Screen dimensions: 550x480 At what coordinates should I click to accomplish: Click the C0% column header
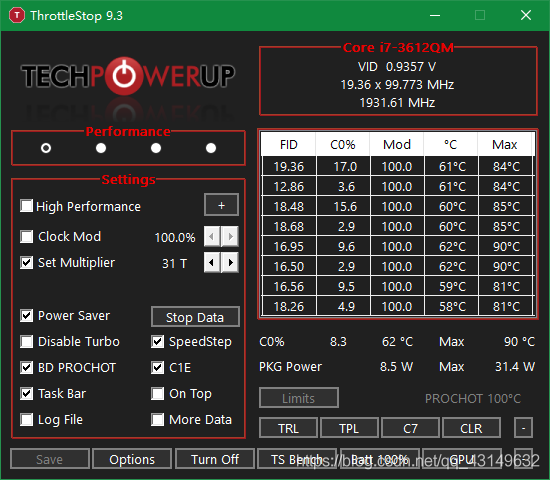pos(343,145)
